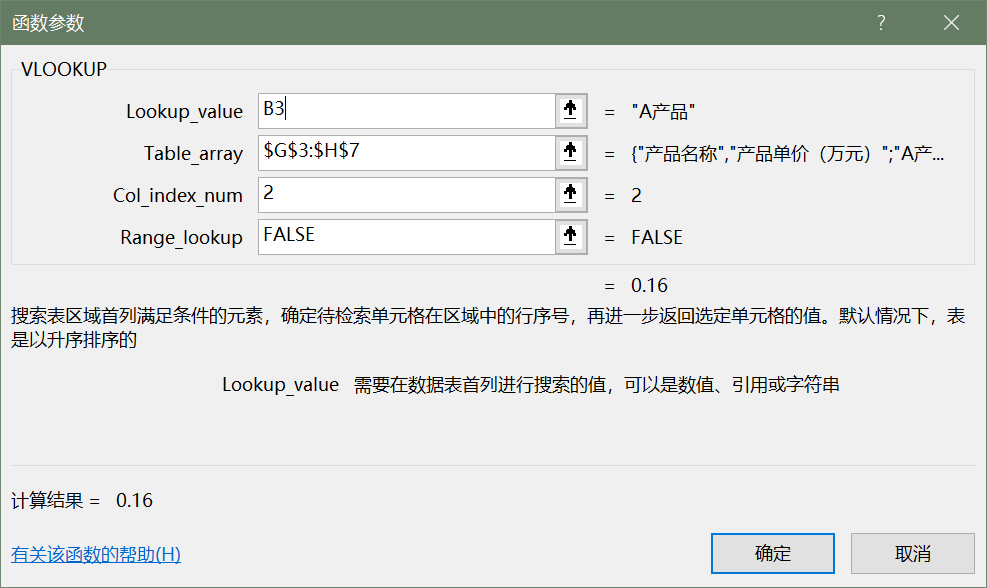Close the 函数参数 dialog with the X
Screen dimensions: 987x588
click(x=951, y=22)
